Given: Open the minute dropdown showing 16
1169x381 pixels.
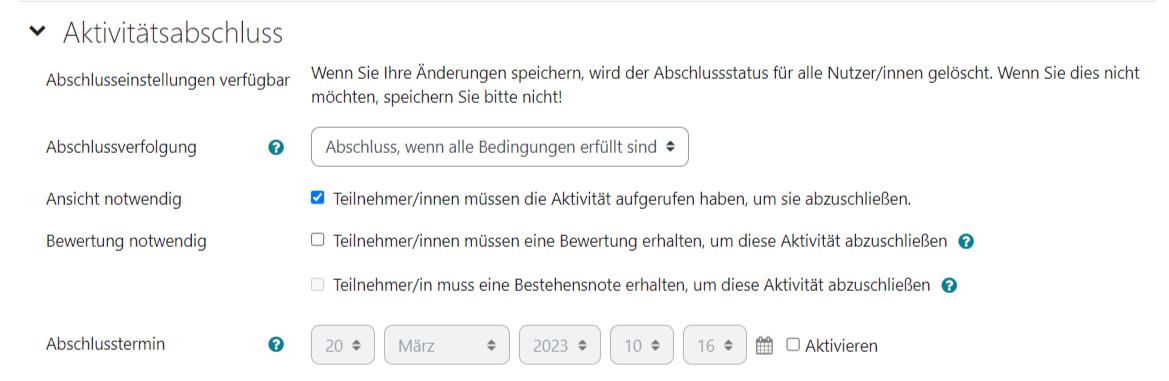Looking at the screenshot, I should pos(714,345).
